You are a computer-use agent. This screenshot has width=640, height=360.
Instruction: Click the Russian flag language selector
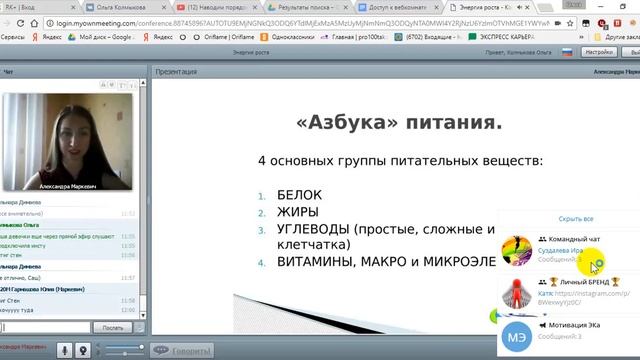click(567, 52)
